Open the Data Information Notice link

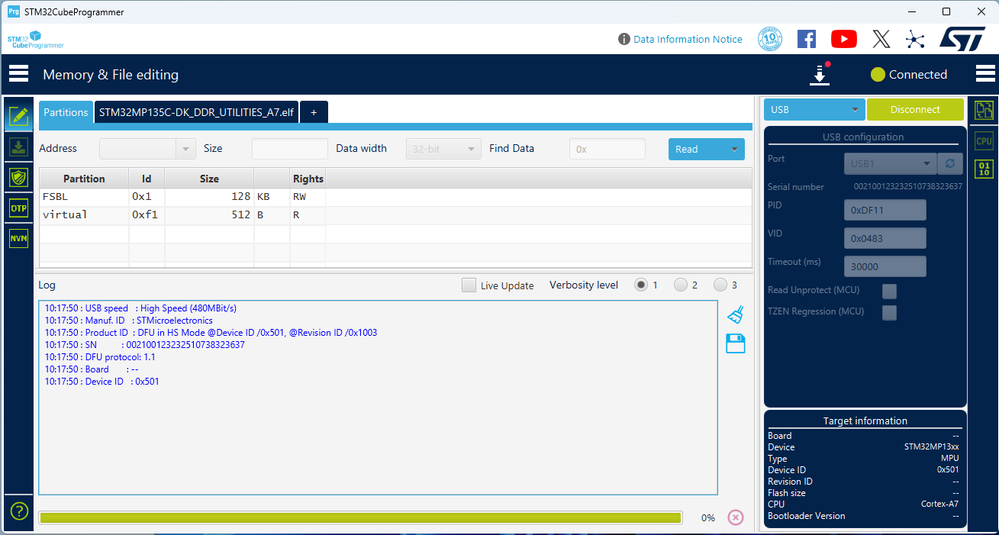coord(687,39)
